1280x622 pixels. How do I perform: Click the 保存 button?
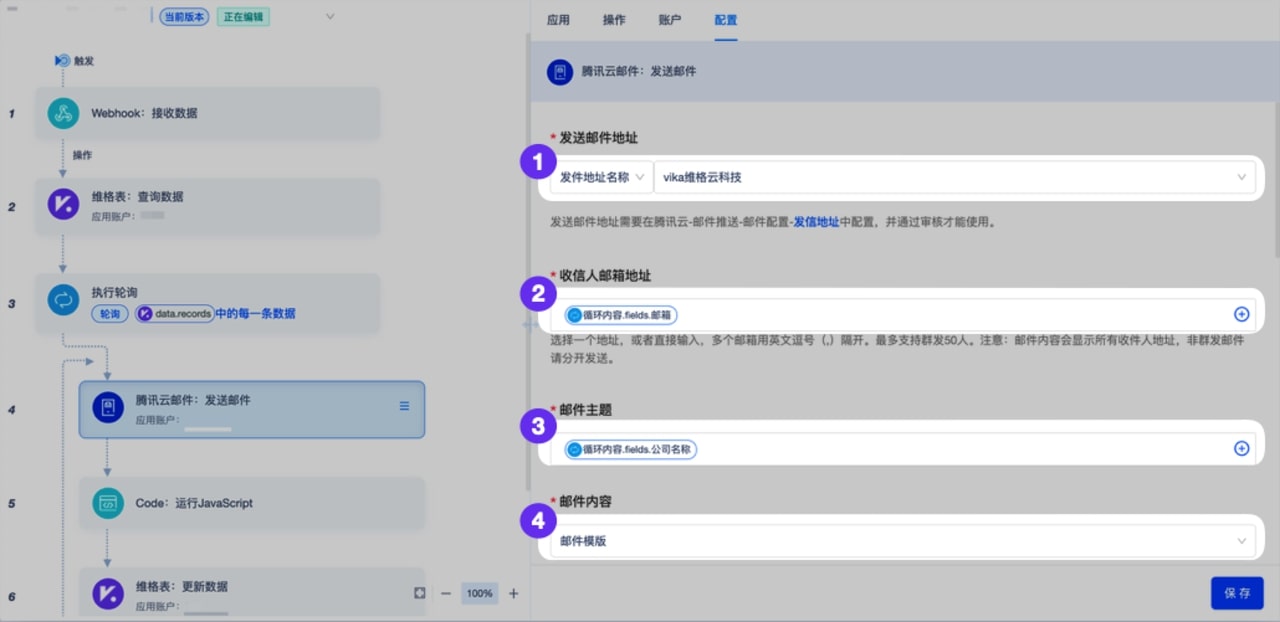1237,592
